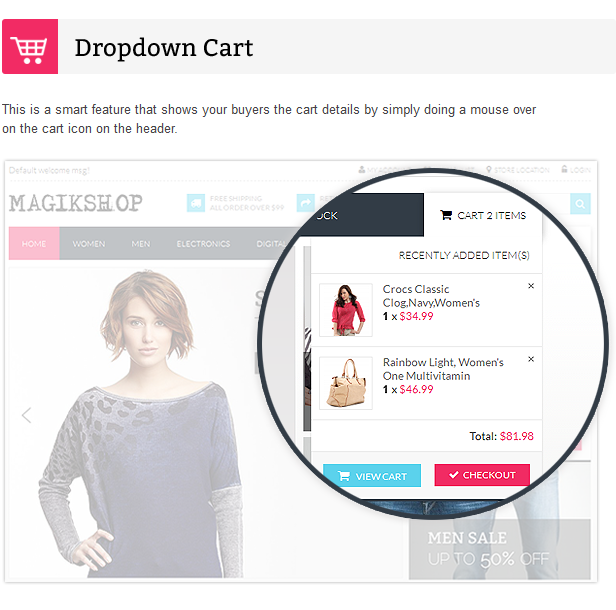
Task: Click the View Cart button
Action: tap(372, 476)
